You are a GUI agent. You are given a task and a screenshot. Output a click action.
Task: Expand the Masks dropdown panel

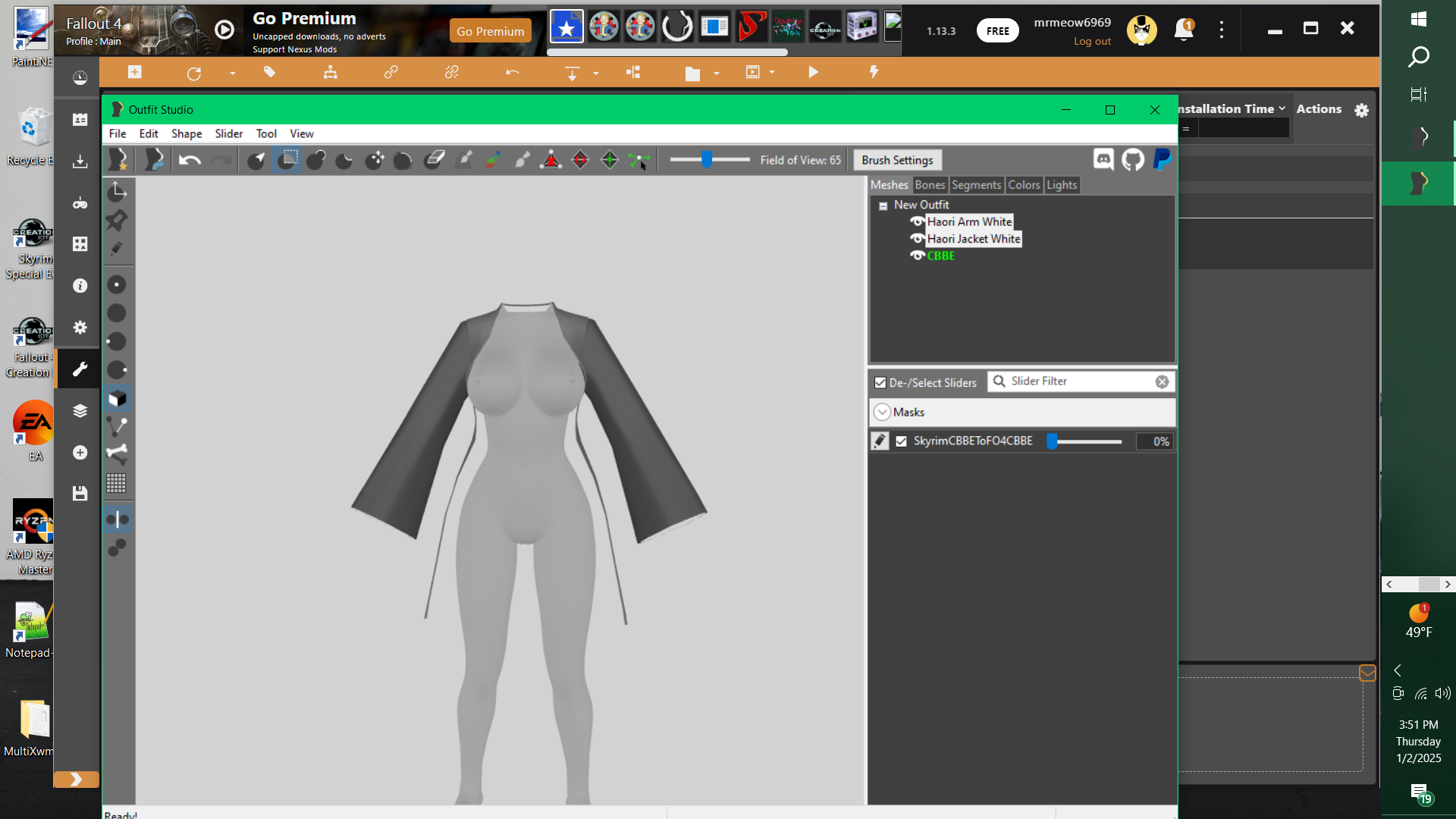click(882, 412)
